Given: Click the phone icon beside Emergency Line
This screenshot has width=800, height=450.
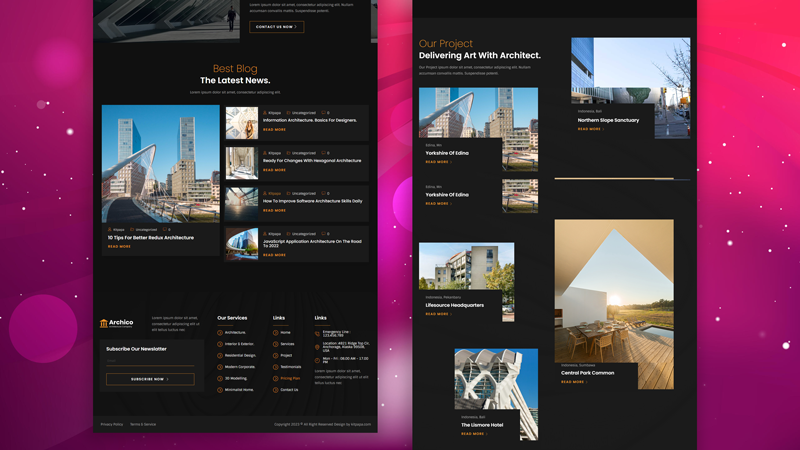Looking at the screenshot, I should (x=318, y=333).
